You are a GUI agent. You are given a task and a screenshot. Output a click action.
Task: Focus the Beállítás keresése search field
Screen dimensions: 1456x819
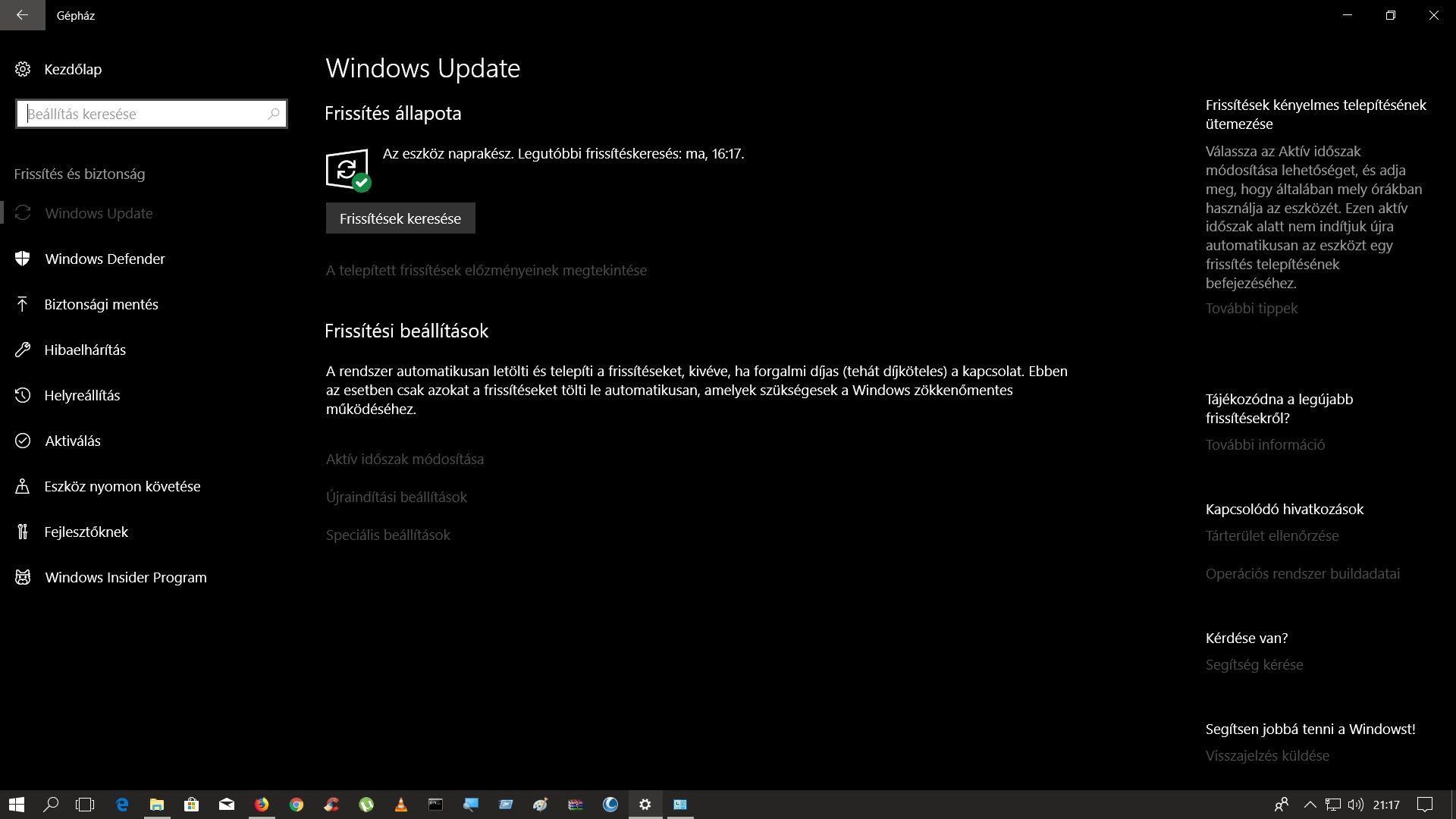(151, 114)
